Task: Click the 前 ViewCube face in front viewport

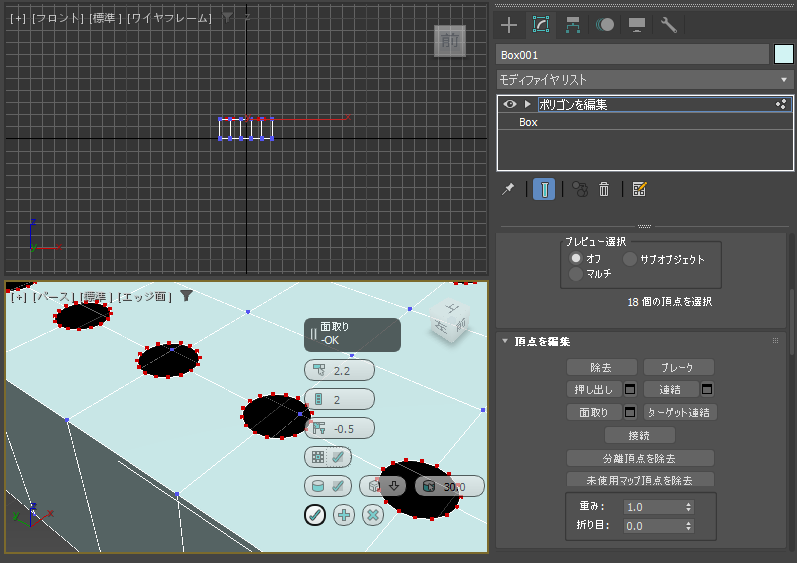Action: point(450,41)
